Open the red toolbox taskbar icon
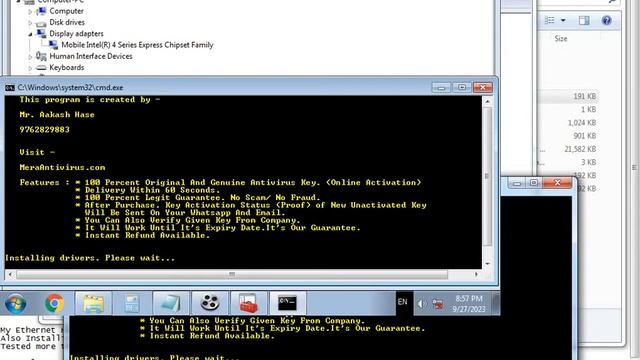Image resolution: width=640 pixels, height=360 pixels. tap(248, 304)
